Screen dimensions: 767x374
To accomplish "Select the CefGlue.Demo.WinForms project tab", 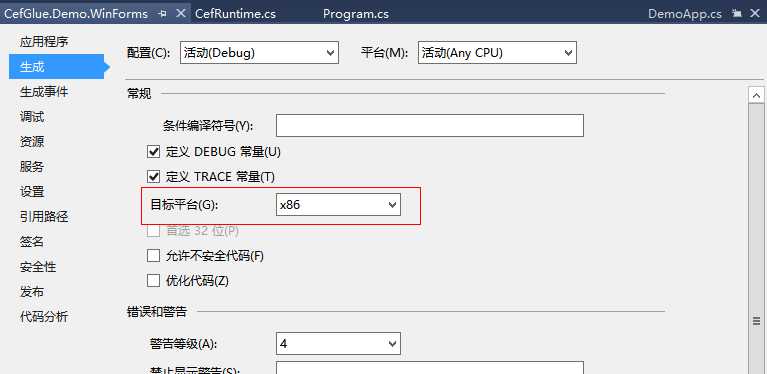I will pyautogui.click(x=76, y=14).
